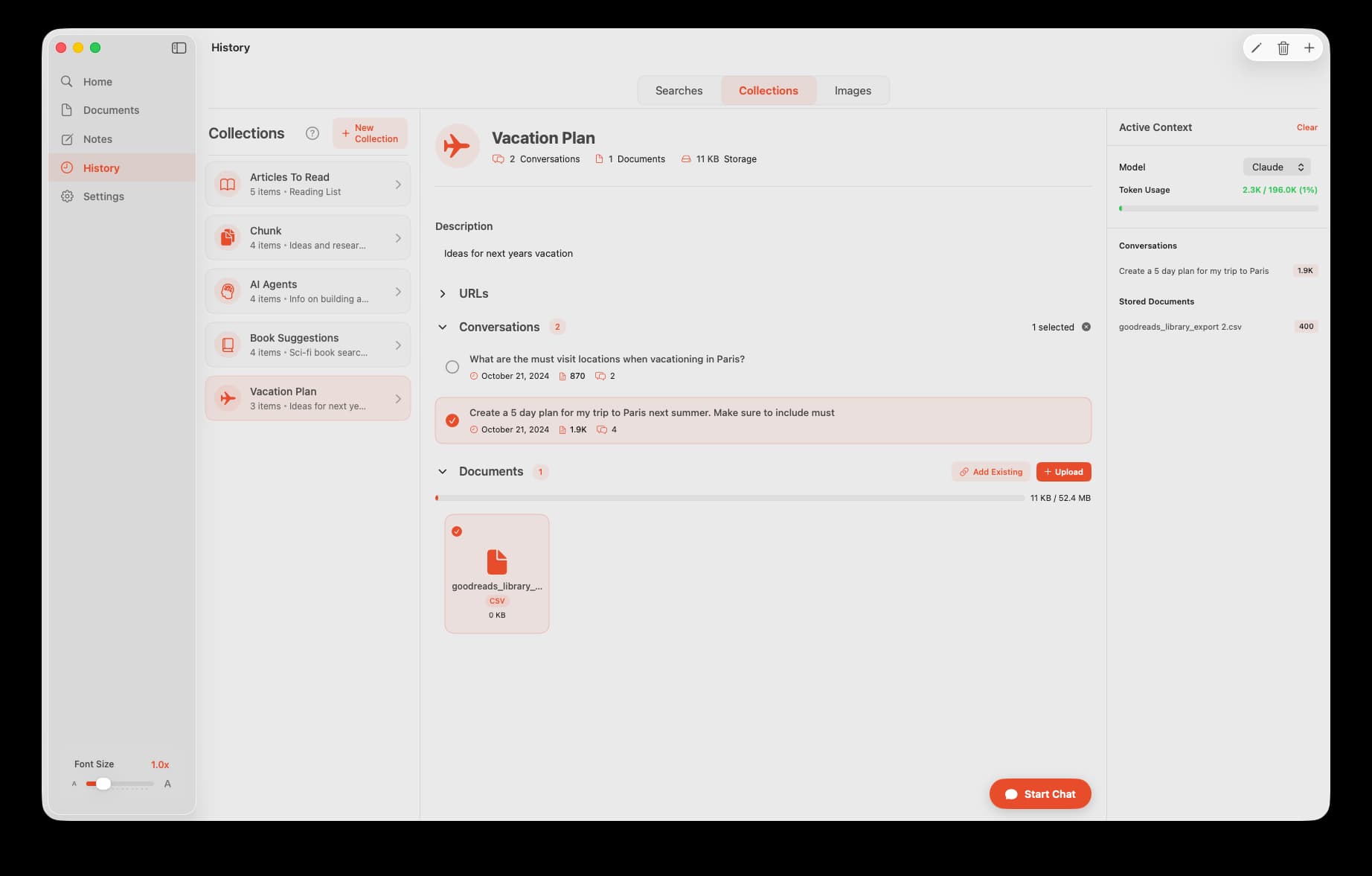This screenshot has height=876, width=1372.
Task: Select the History clock icon in sidebar
Action: (68, 167)
